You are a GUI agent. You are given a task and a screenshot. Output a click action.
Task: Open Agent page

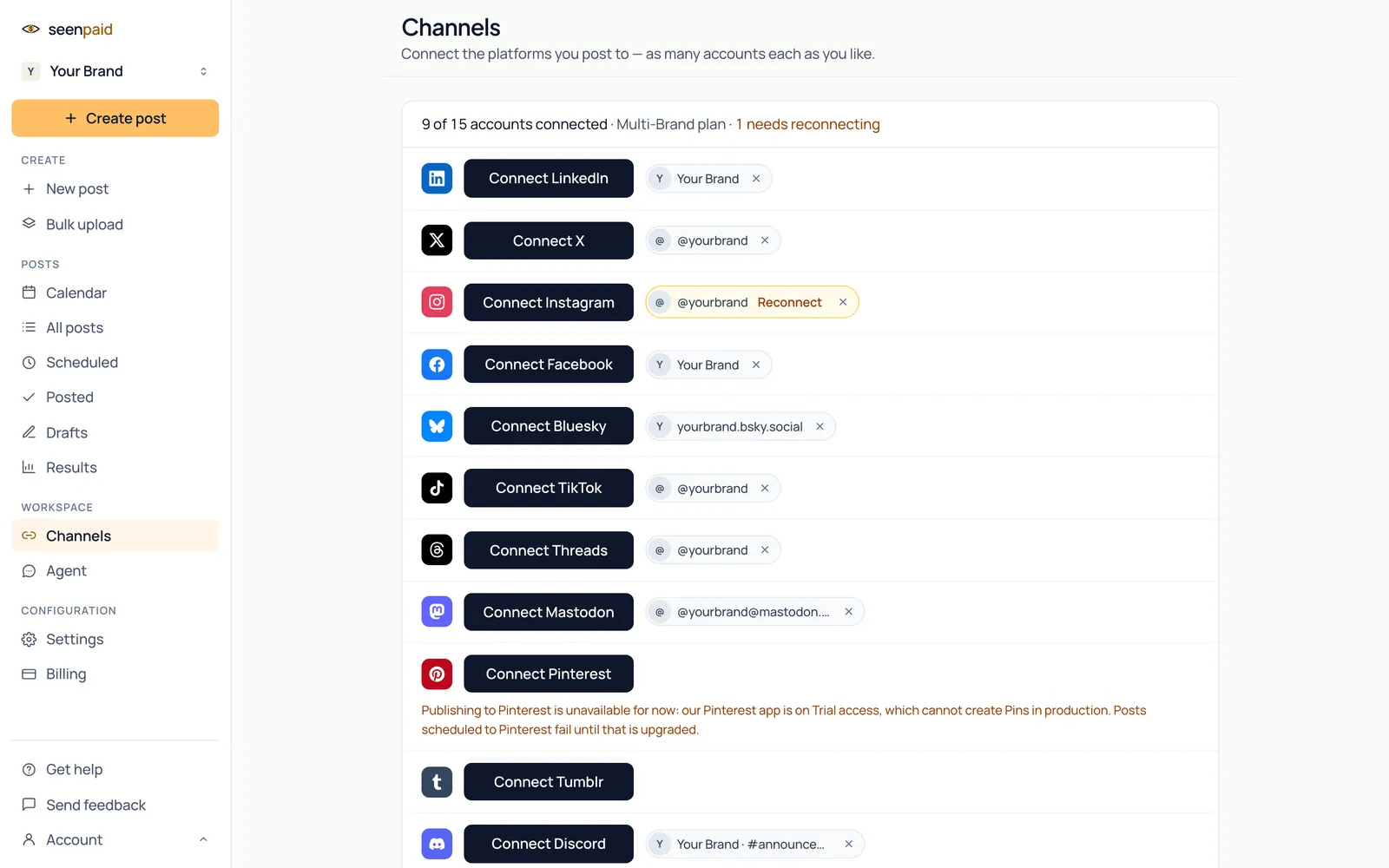115,570
